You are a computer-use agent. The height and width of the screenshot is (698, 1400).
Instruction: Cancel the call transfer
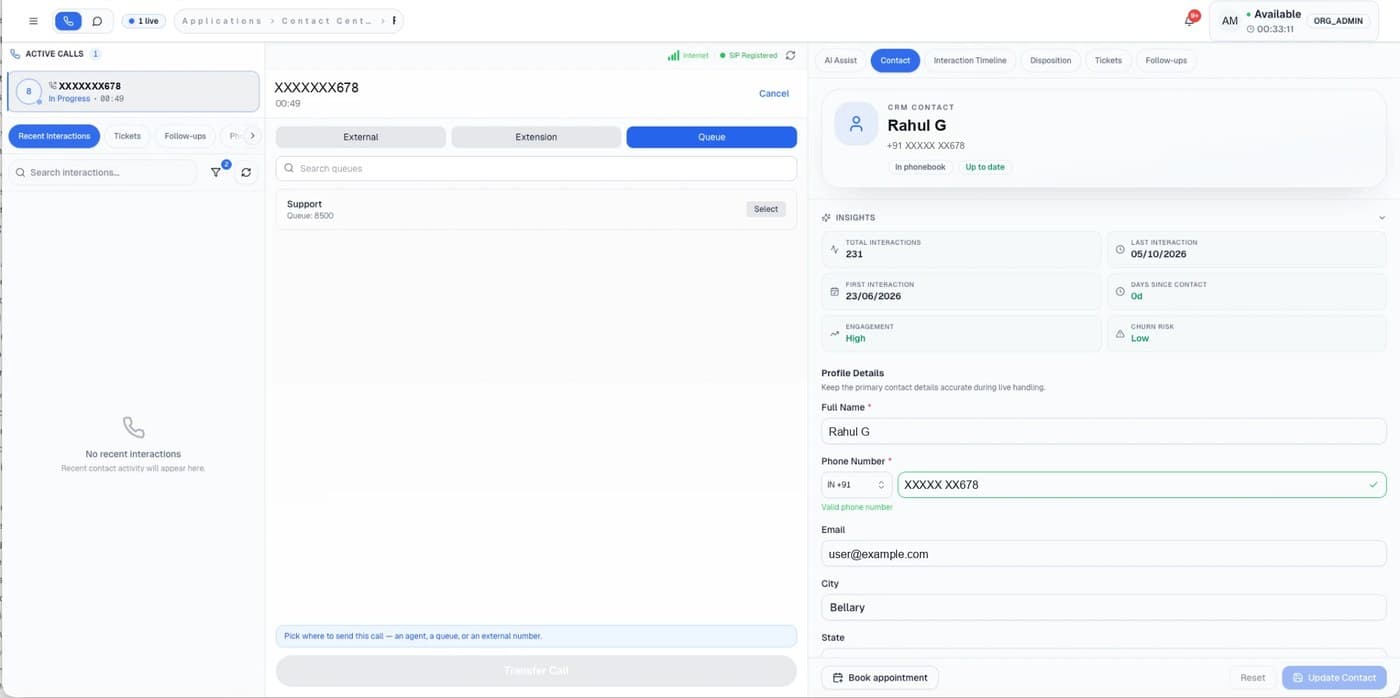[774, 94]
